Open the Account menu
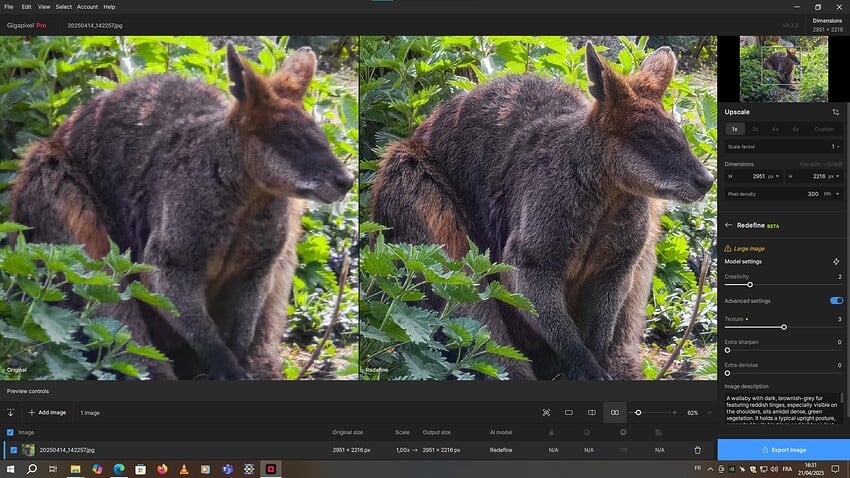 [87, 6]
